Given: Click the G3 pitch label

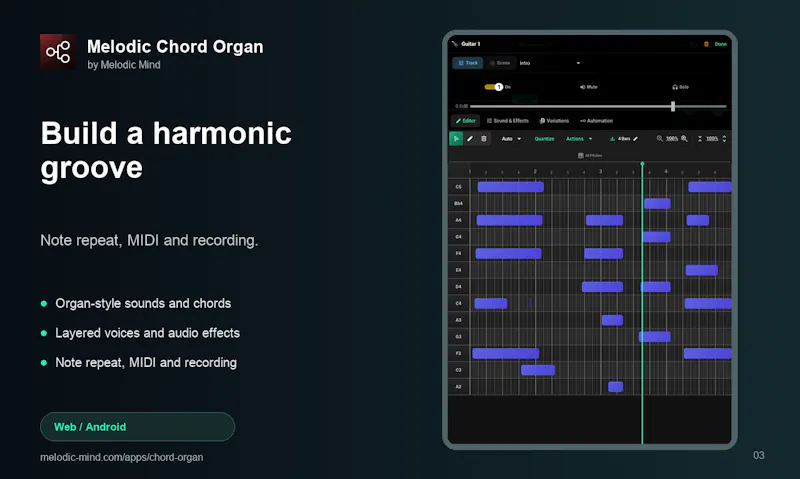Looking at the screenshot, I should [x=458, y=337].
